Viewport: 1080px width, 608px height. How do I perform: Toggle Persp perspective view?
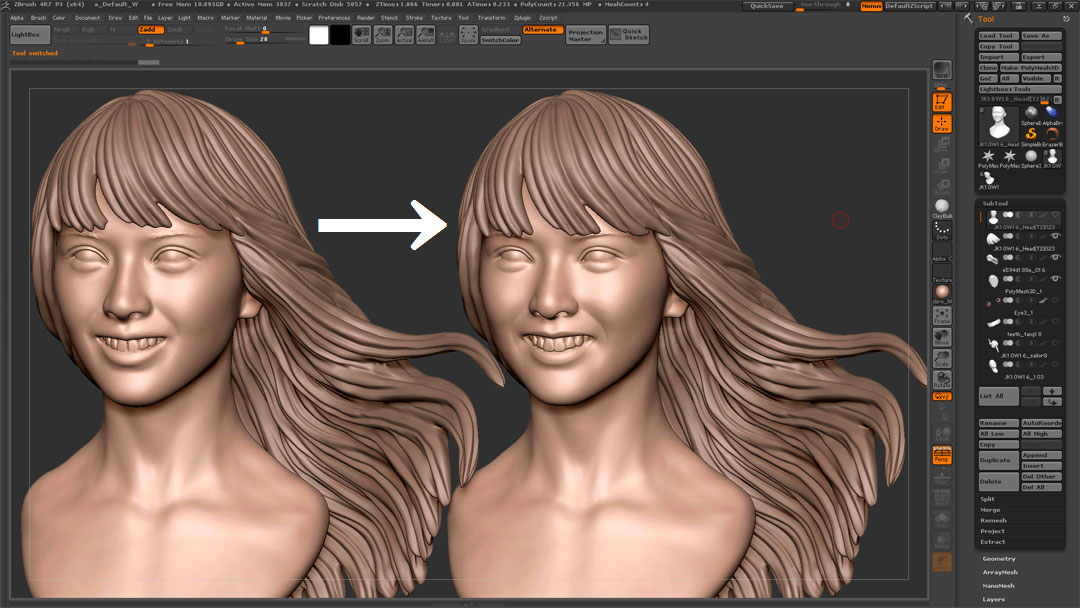942,455
